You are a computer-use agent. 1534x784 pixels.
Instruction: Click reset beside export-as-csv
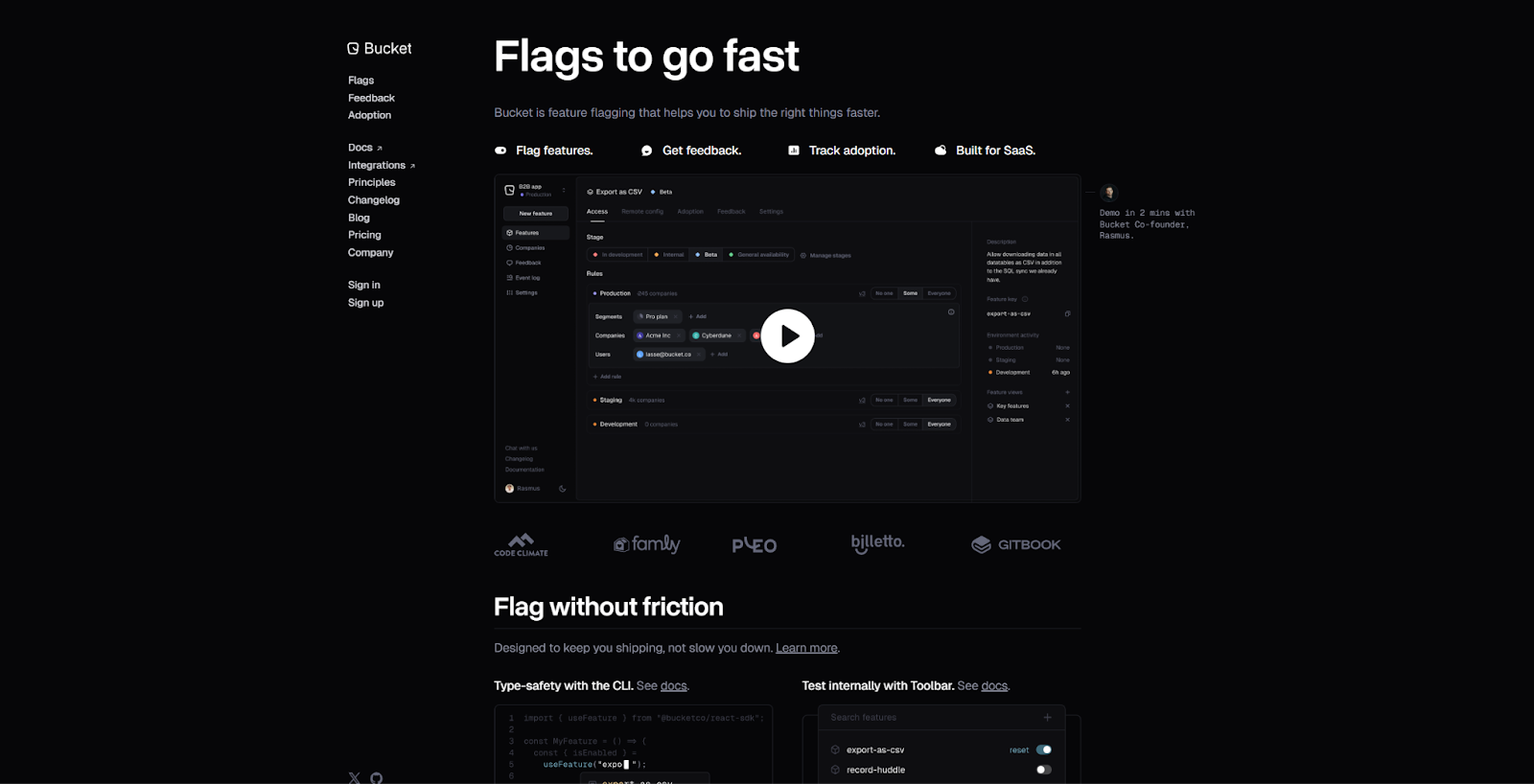point(1019,750)
